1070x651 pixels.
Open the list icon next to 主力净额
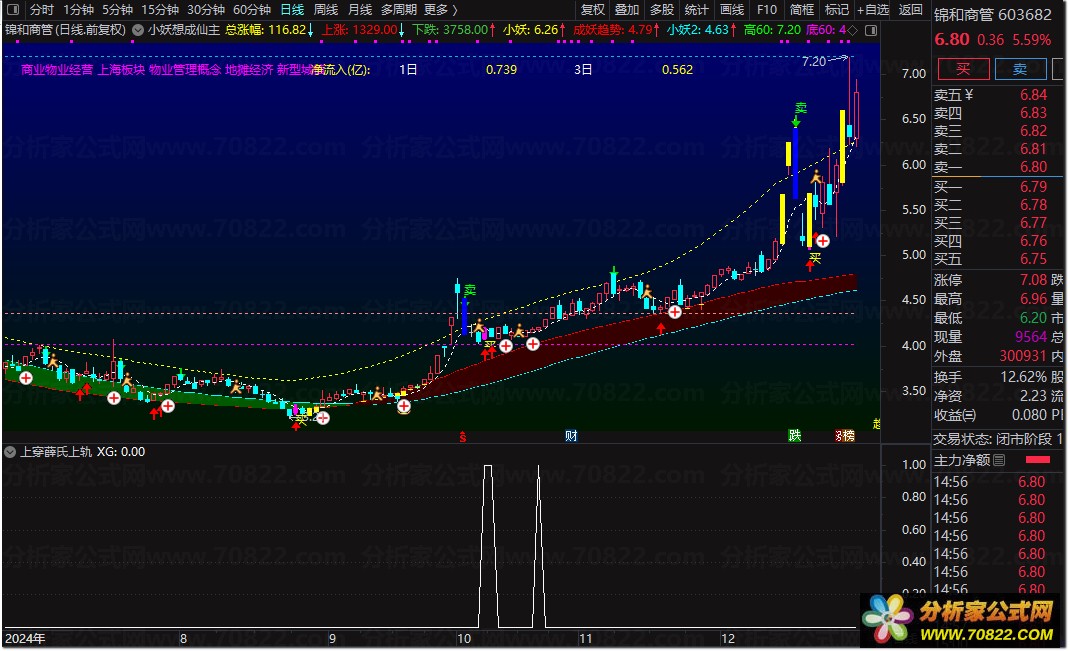pyautogui.click(x=999, y=460)
